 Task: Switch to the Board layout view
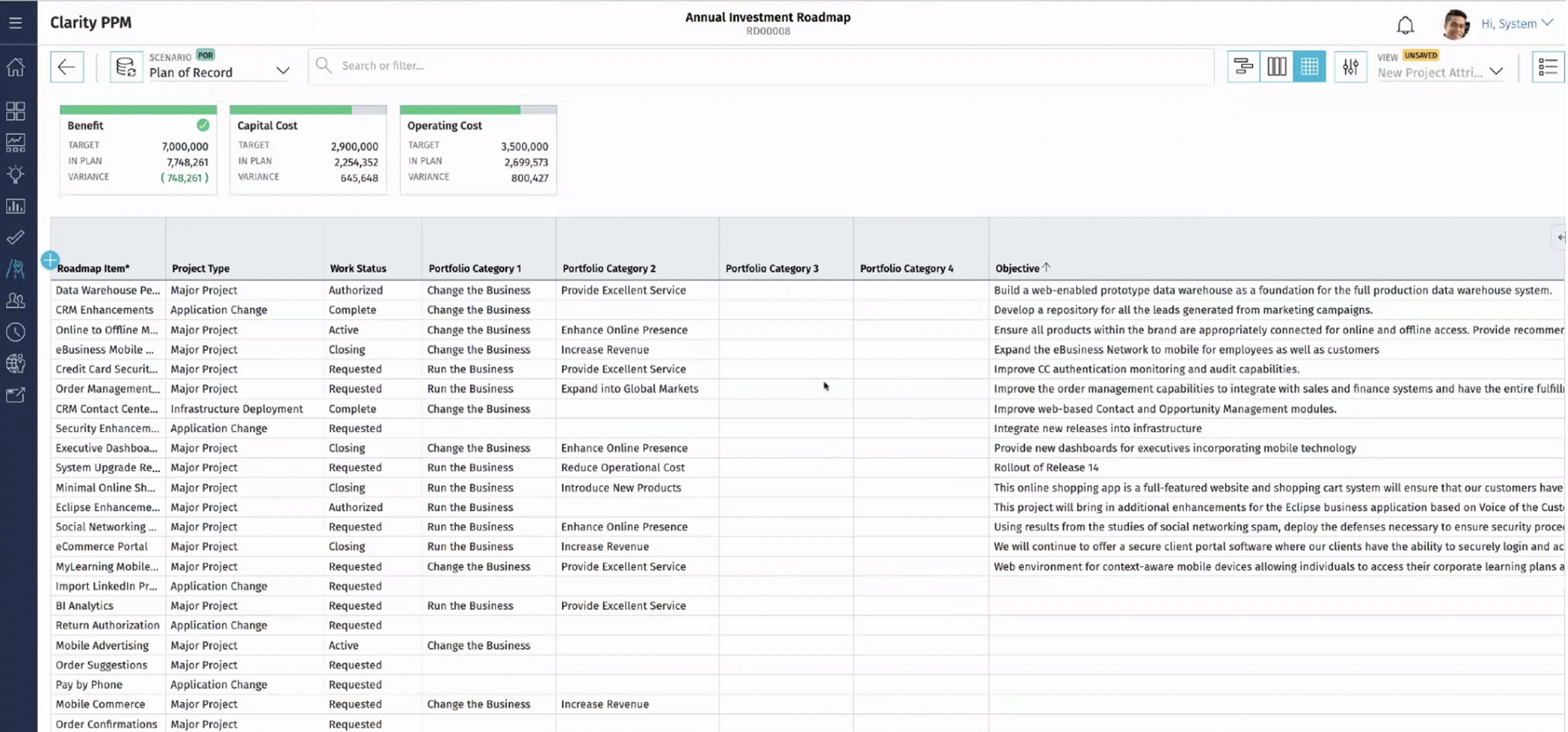coord(1277,66)
